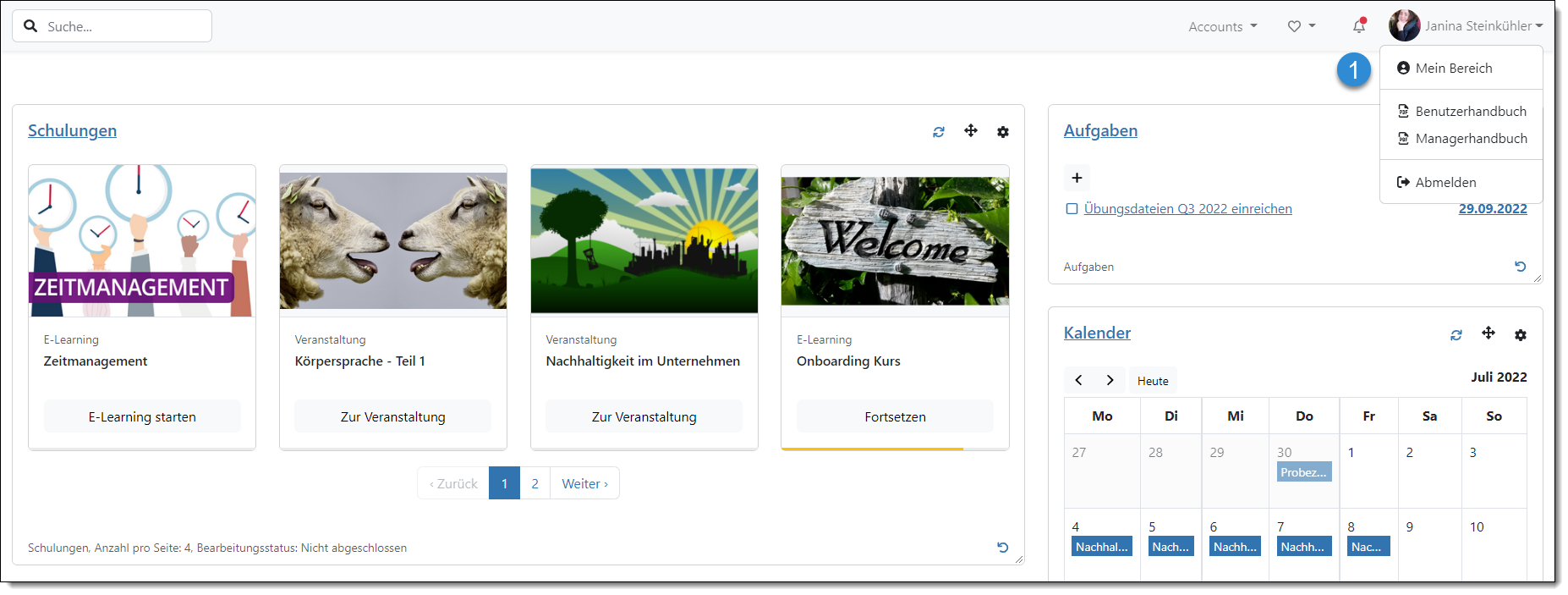Click the plus icon to add task
The width and height of the screenshot is (1568, 595).
(x=1077, y=178)
